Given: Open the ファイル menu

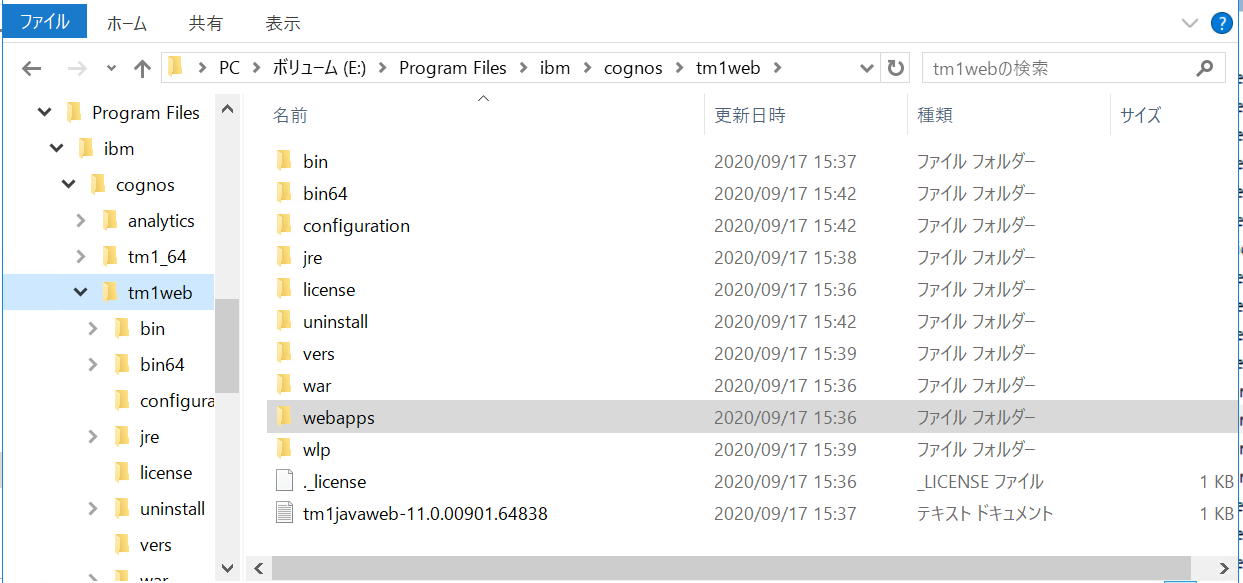Looking at the screenshot, I should point(44,21).
